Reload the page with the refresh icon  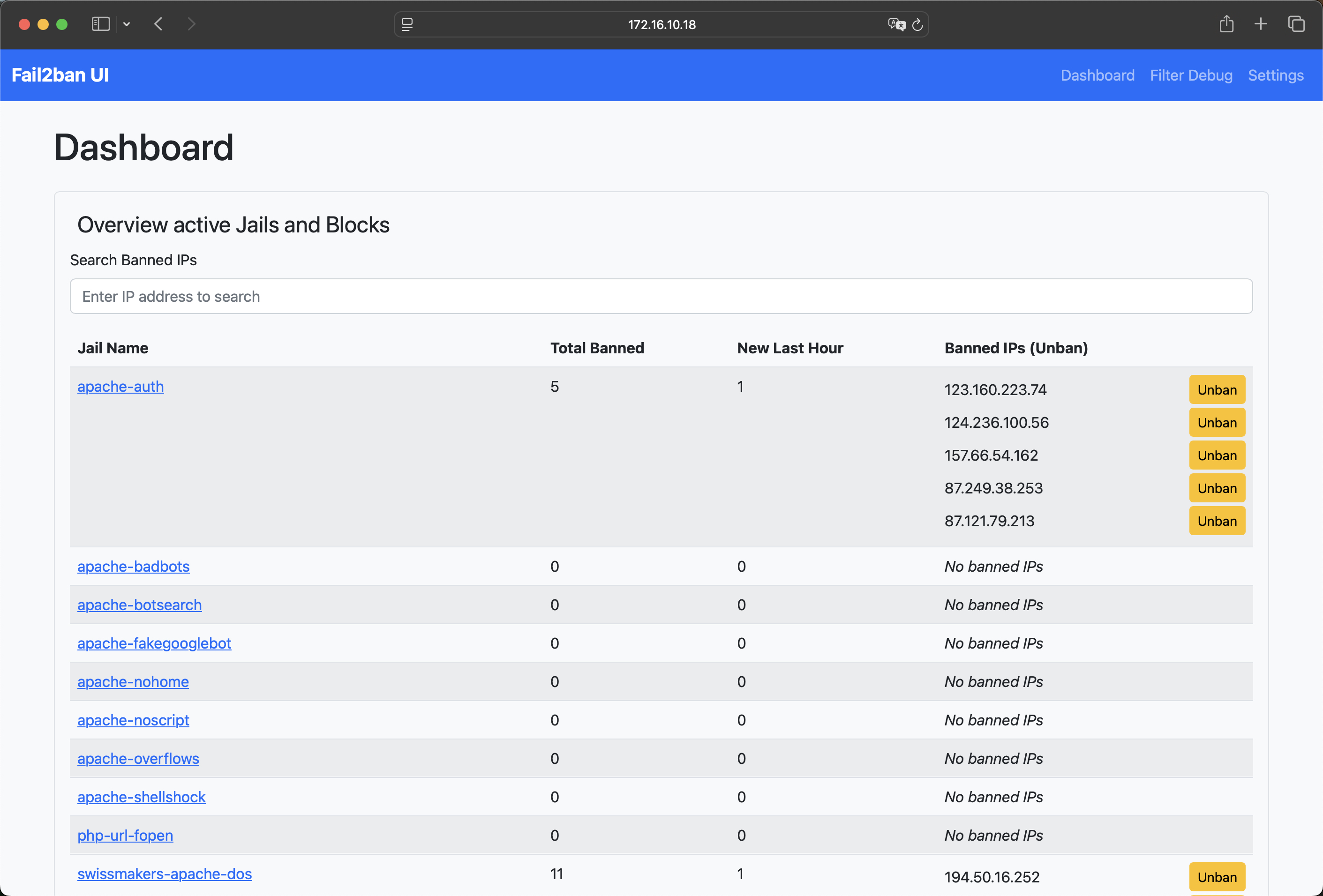click(917, 24)
